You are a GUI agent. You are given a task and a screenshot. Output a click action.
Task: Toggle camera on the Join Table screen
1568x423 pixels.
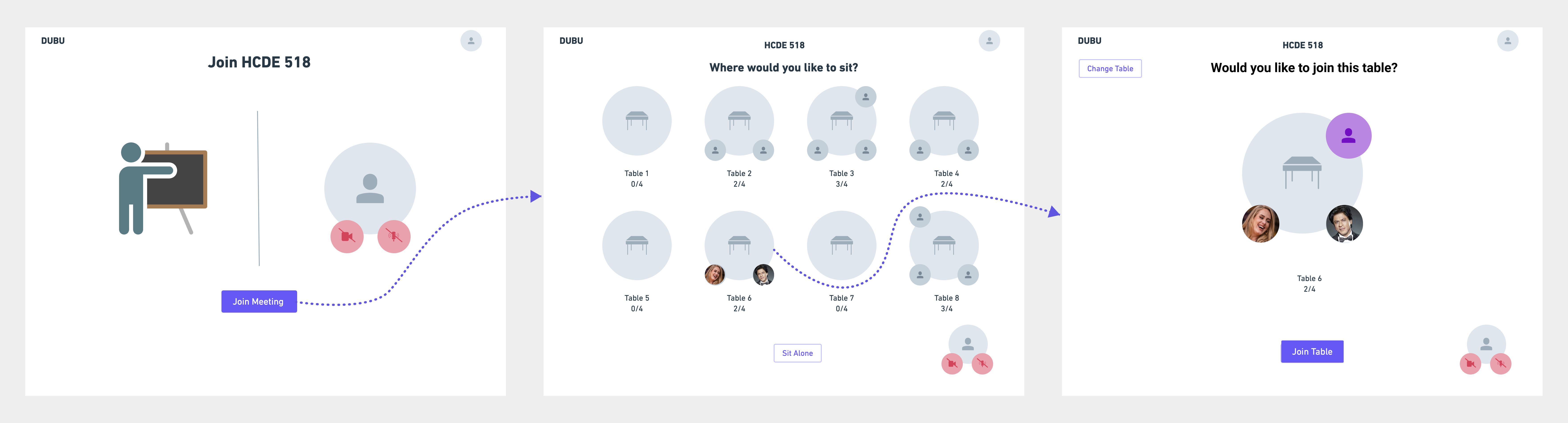(1470, 364)
